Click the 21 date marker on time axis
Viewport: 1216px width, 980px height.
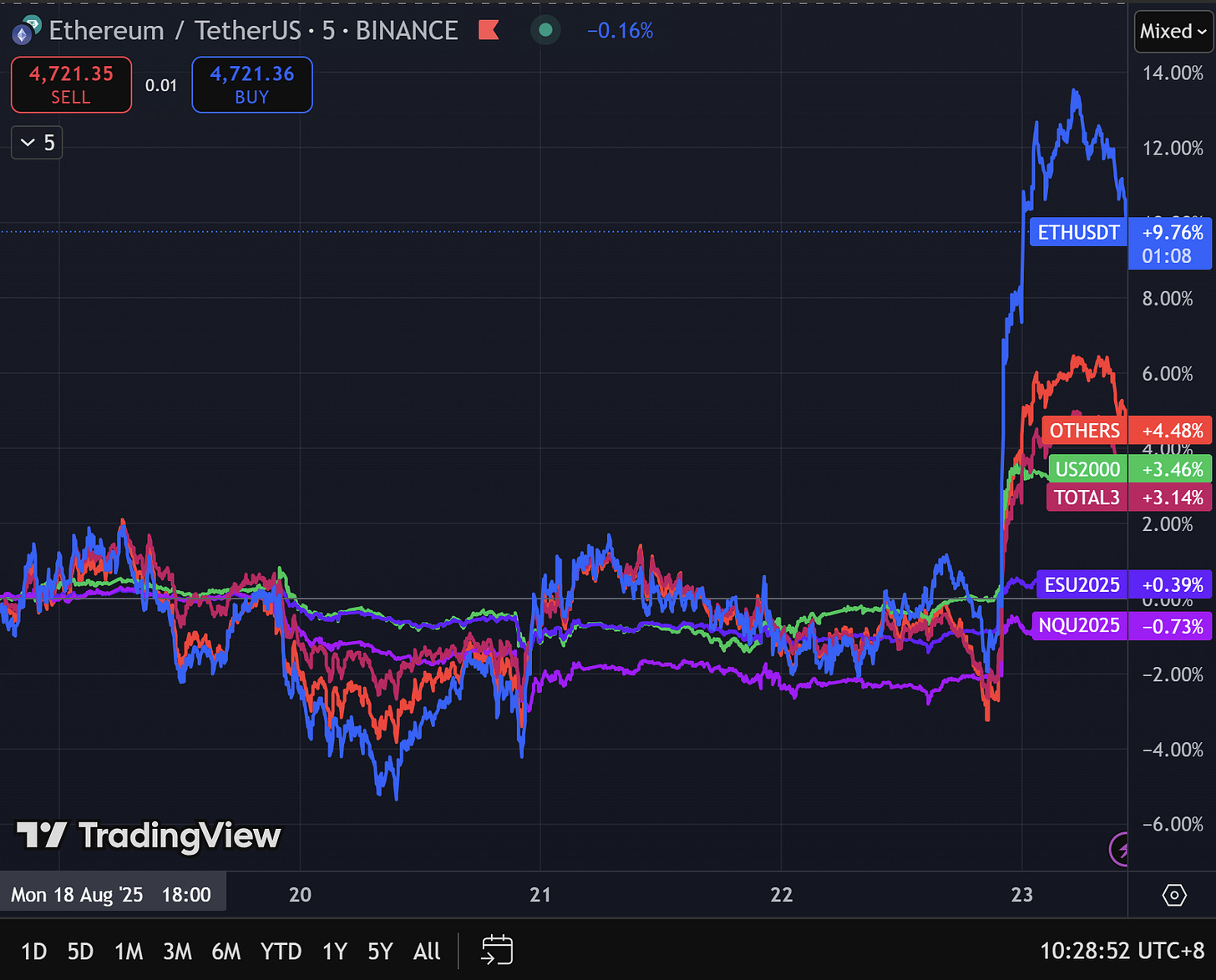pos(540,895)
